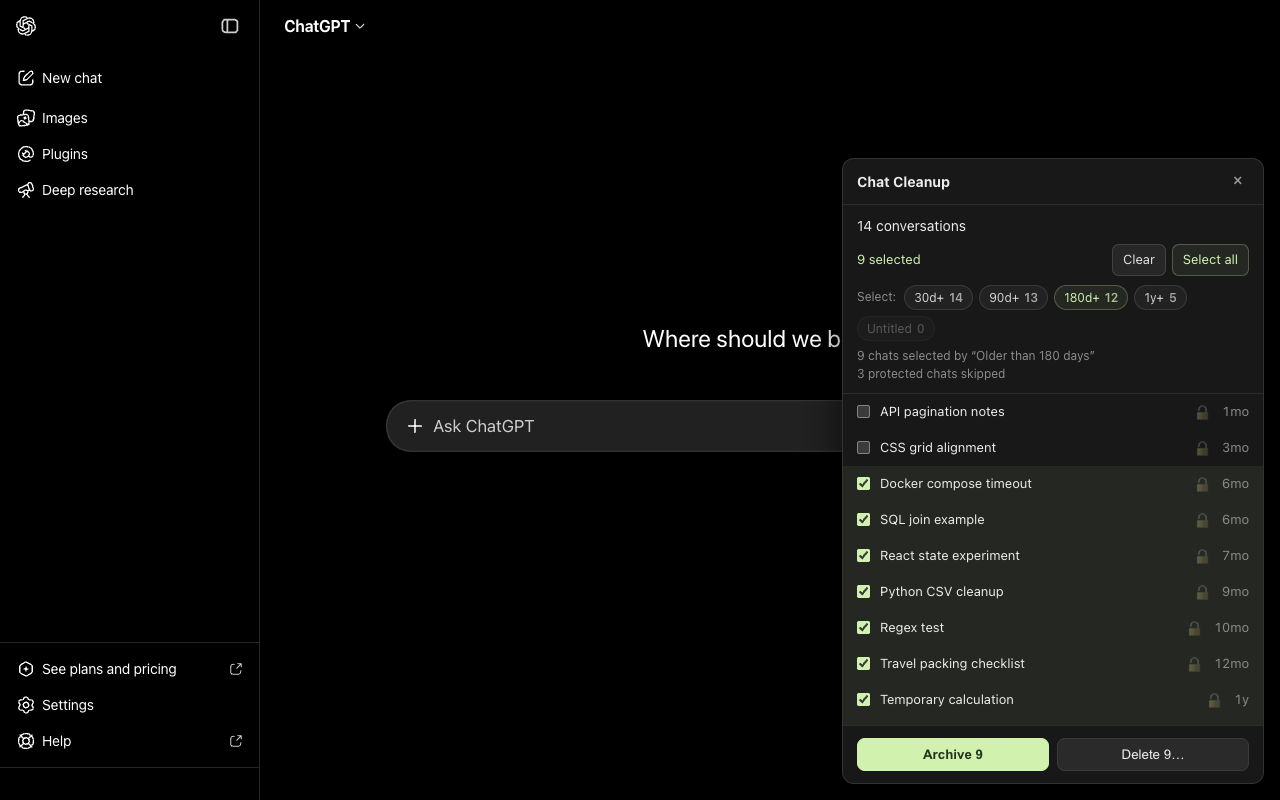The image size is (1280, 800).
Task: Click the lock icon on API pagination notes
Action: (1202, 412)
